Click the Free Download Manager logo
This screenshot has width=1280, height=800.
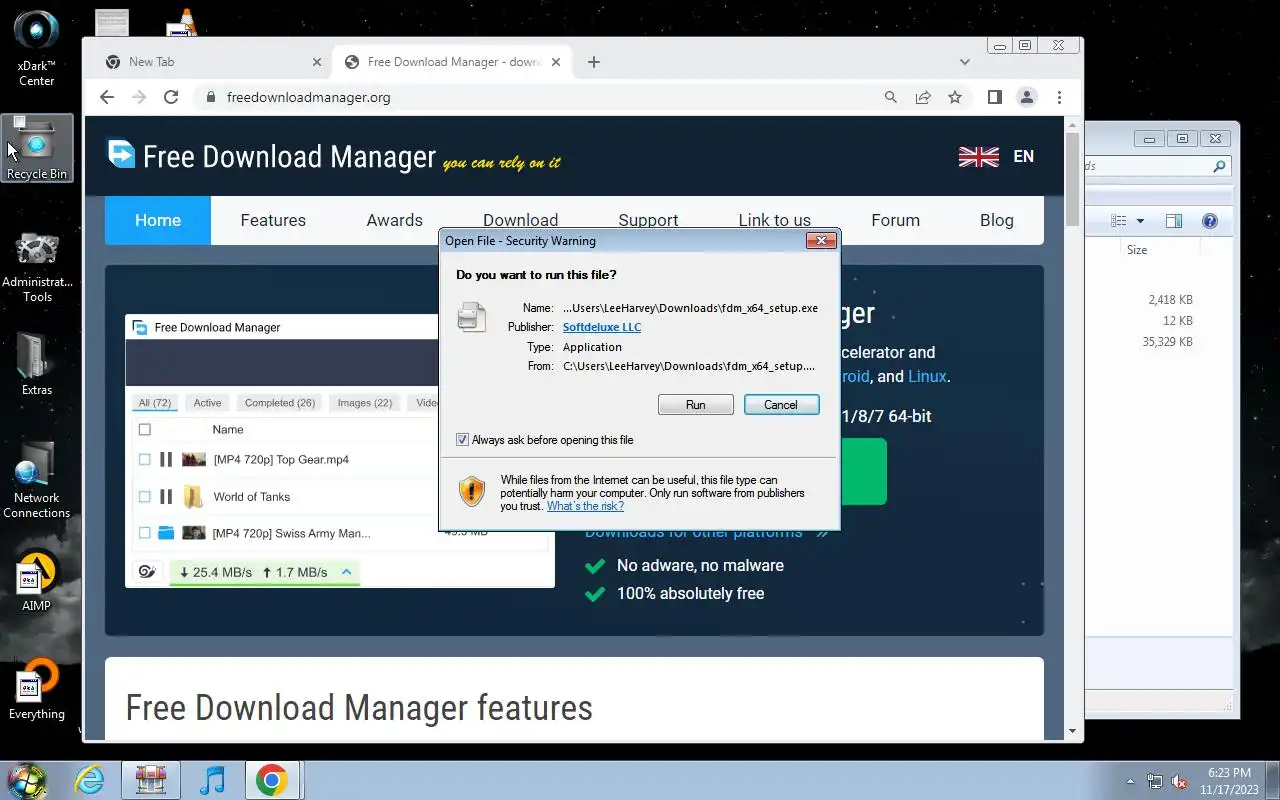click(121, 154)
